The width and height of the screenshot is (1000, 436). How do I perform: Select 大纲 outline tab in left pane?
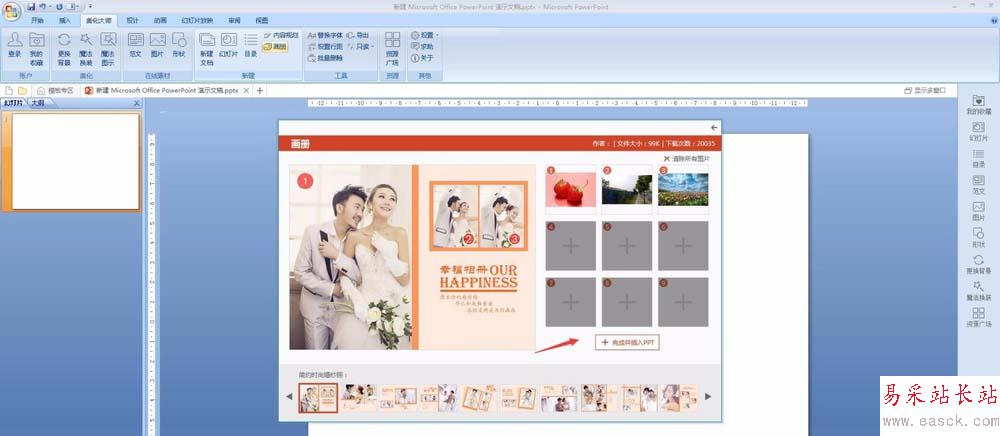(x=38, y=103)
